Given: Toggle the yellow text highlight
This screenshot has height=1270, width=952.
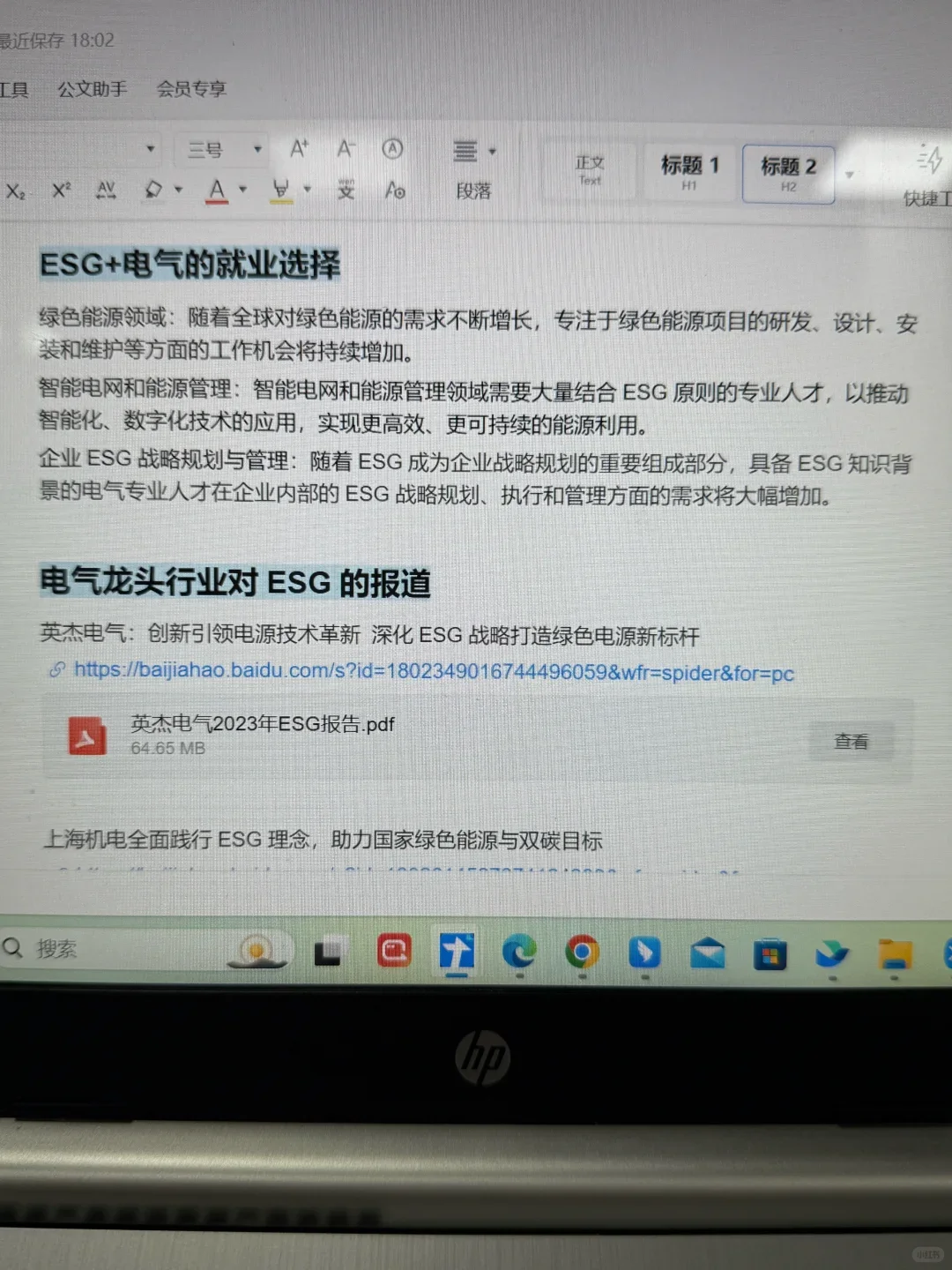Looking at the screenshot, I should point(280,190).
